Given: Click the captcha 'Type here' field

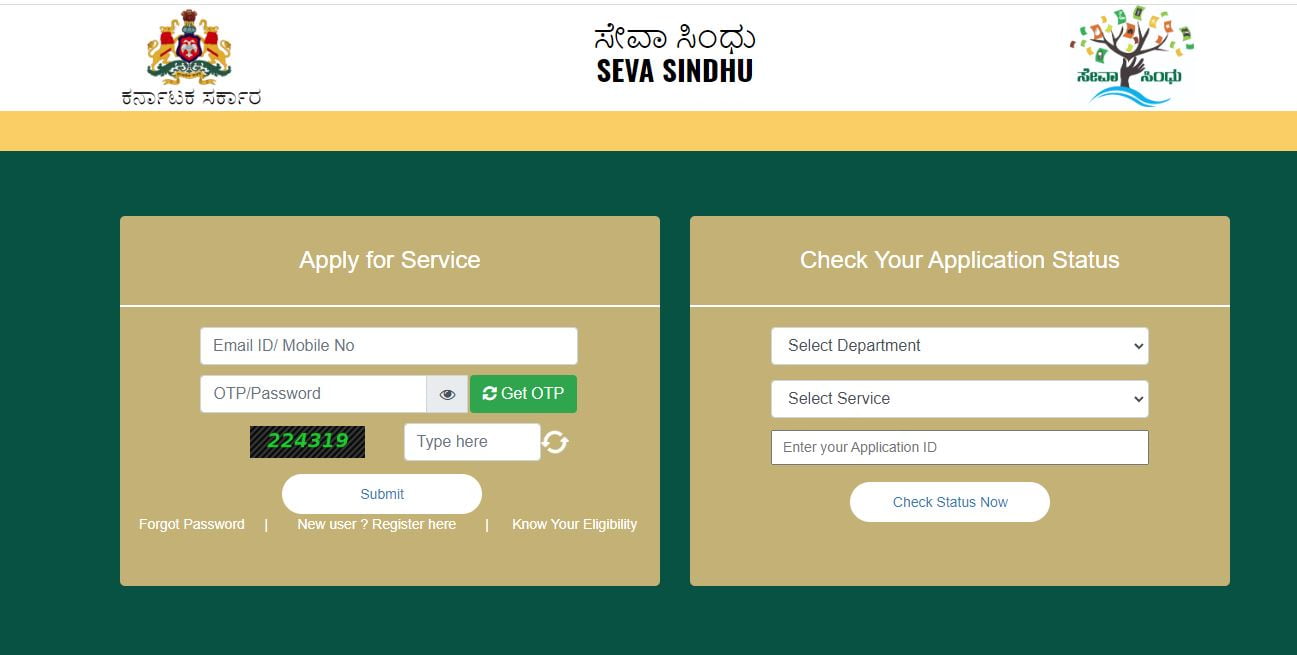Looking at the screenshot, I should 472,442.
